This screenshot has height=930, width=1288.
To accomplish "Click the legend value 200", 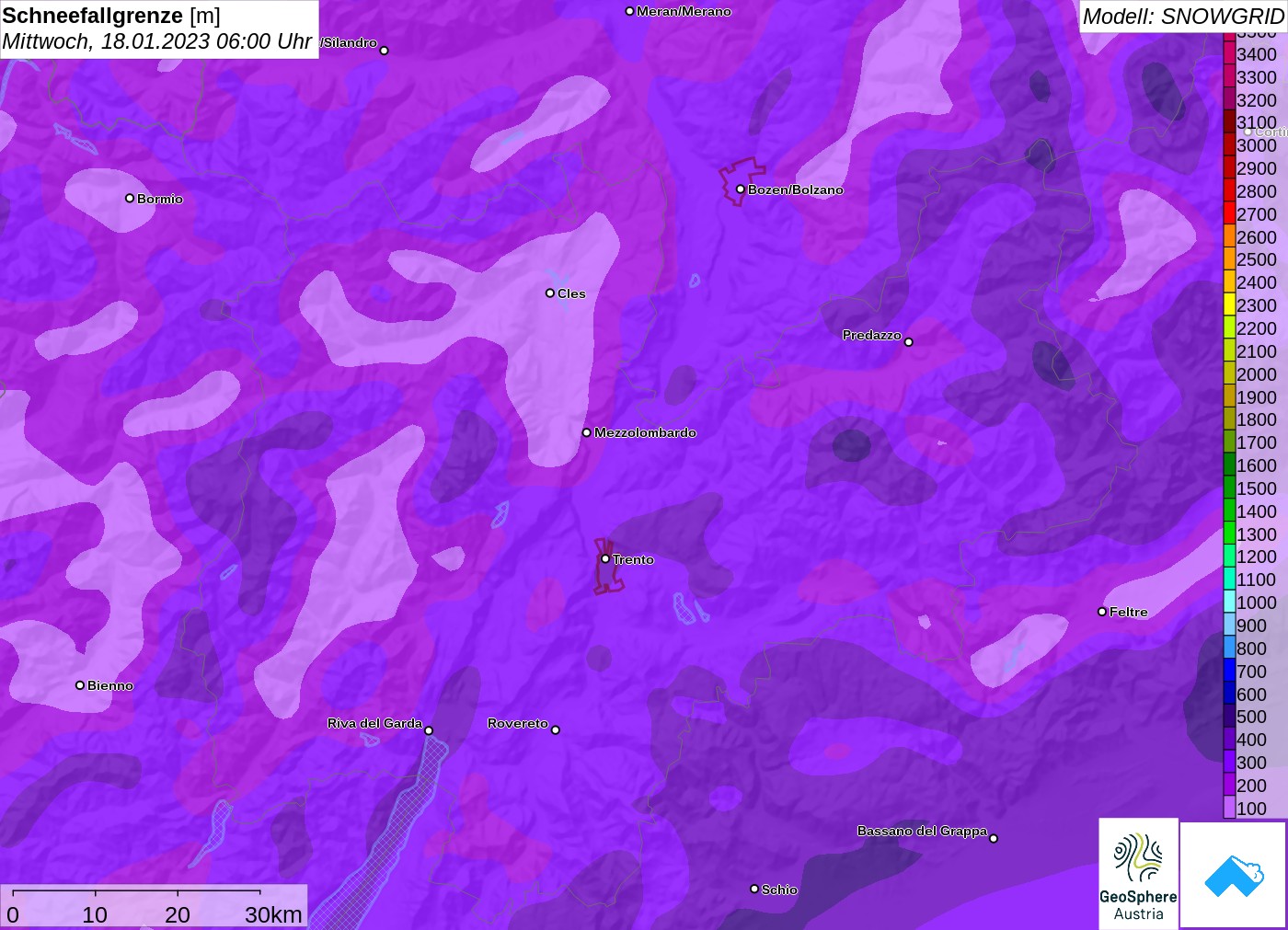I will pos(1251,786).
